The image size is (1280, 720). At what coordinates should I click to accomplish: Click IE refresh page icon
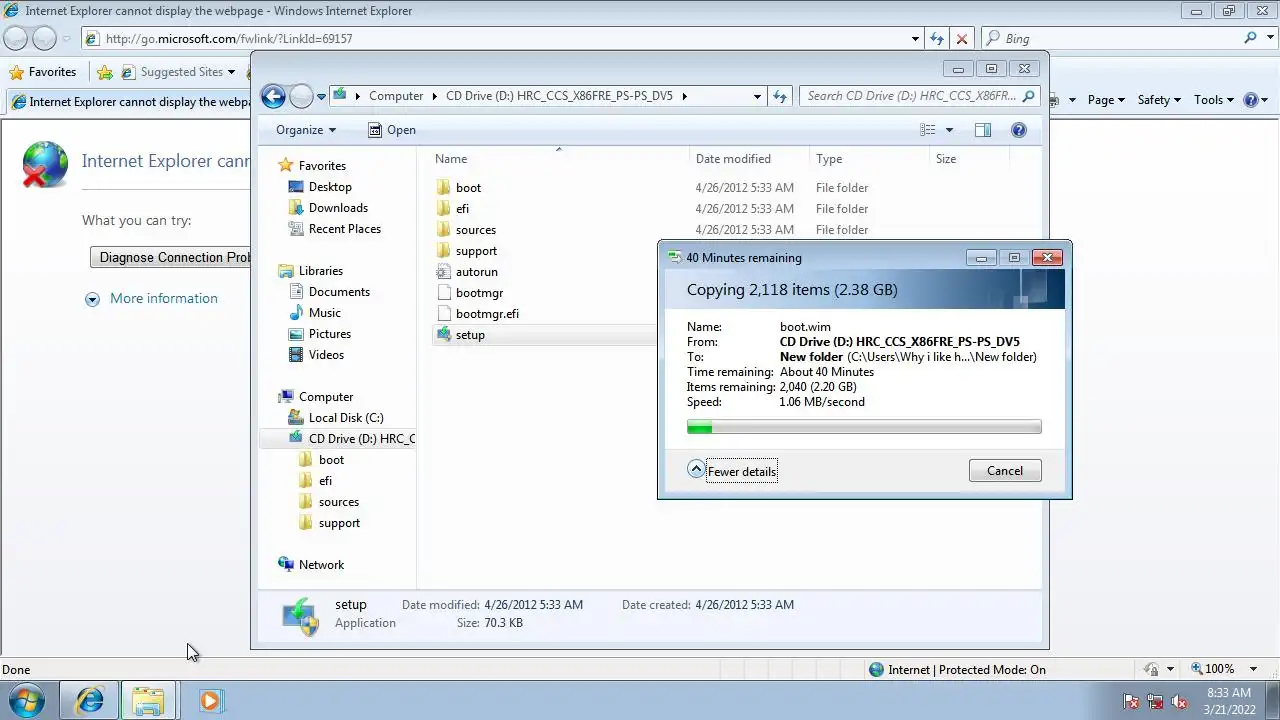click(x=937, y=38)
